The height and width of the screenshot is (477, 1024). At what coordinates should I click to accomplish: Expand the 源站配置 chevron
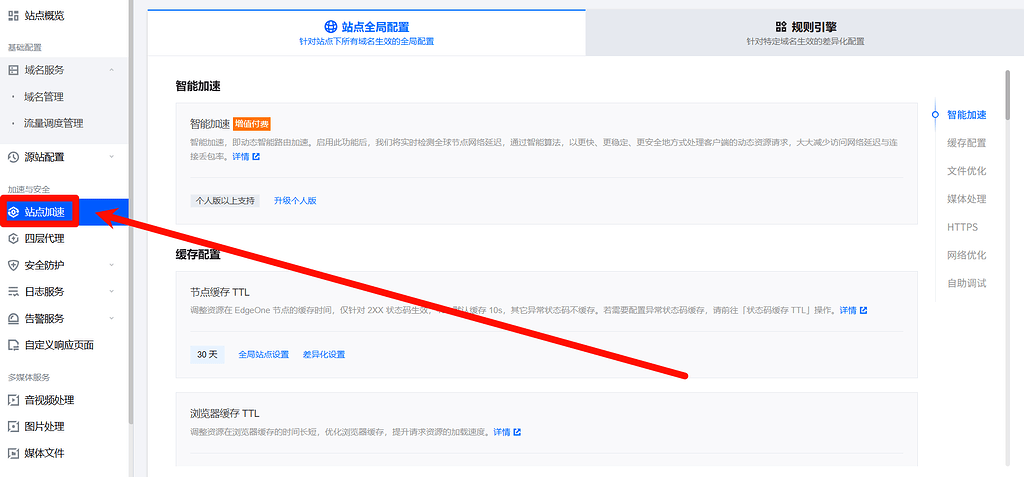pos(111,157)
